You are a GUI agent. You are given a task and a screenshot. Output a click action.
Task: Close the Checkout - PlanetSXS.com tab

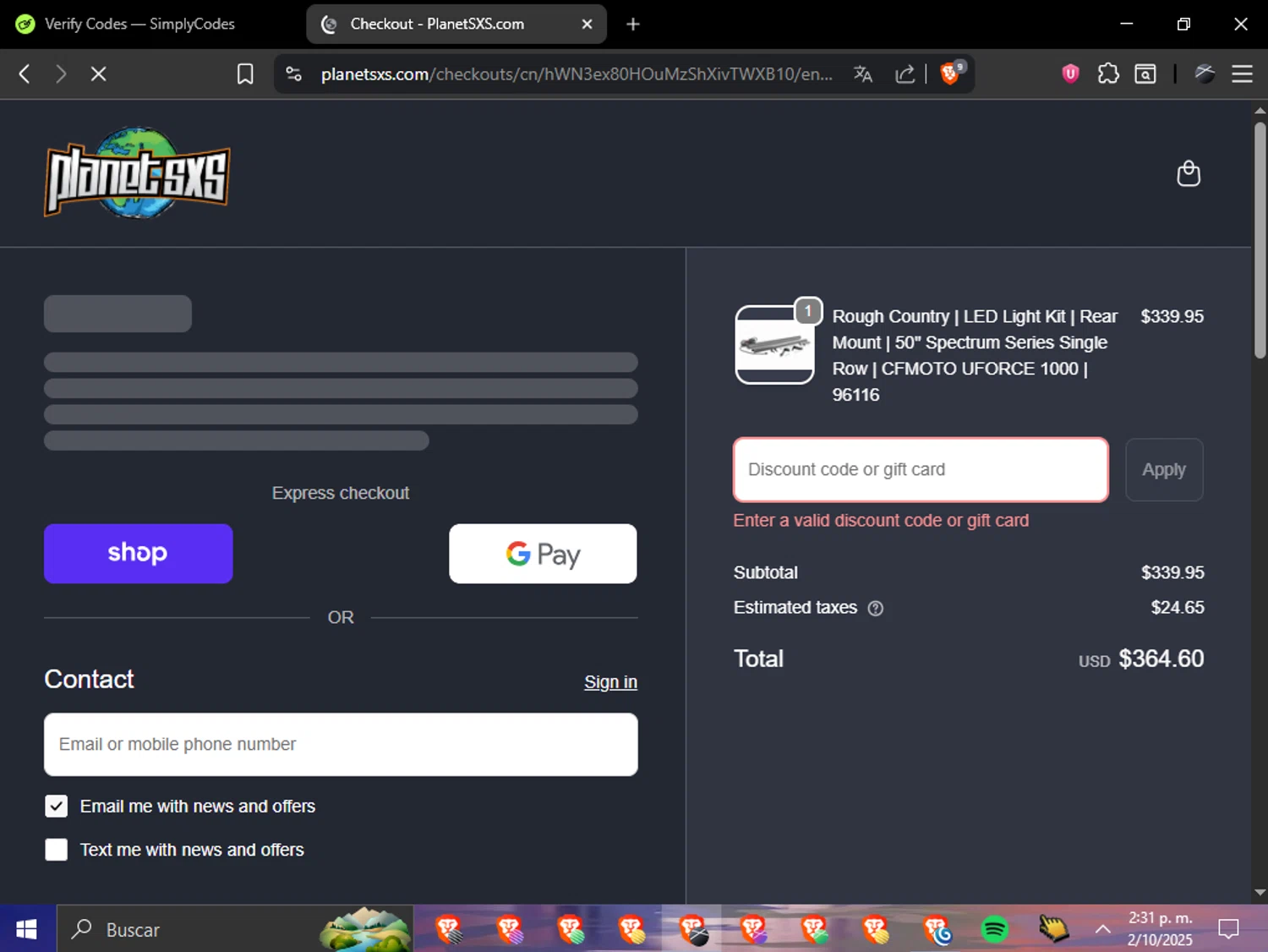(587, 24)
